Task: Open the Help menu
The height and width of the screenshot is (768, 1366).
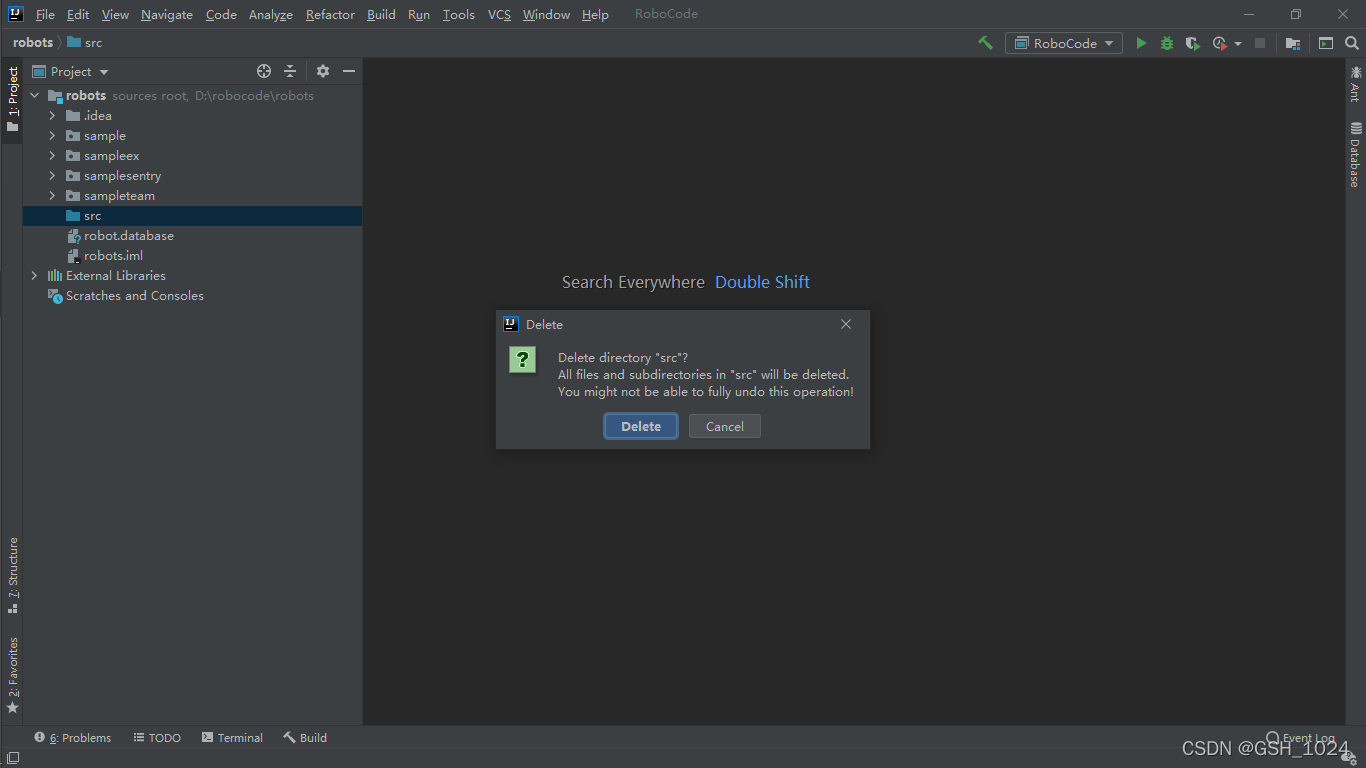Action: point(595,14)
